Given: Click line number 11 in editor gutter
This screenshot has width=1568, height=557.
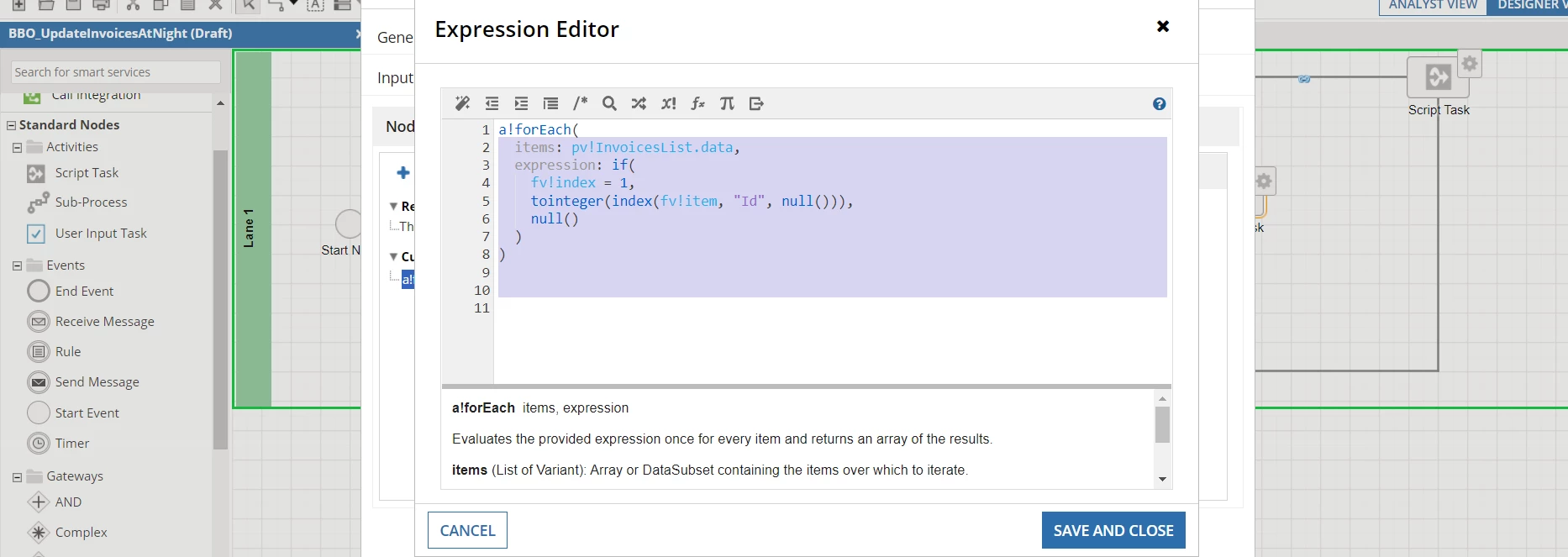Looking at the screenshot, I should pos(481,308).
